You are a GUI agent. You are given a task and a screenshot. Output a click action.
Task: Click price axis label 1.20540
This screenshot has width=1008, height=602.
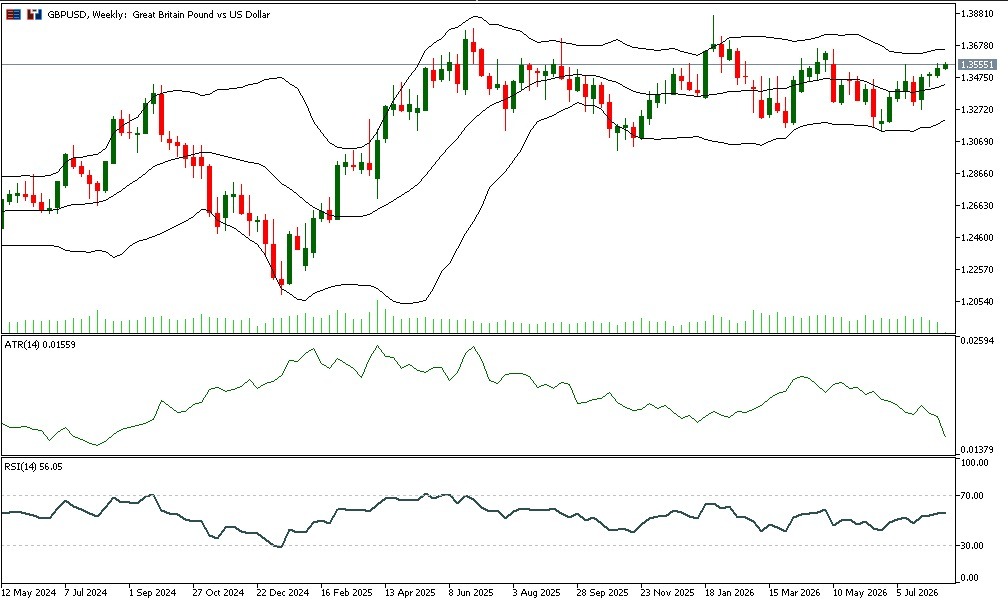pyautogui.click(x=977, y=302)
